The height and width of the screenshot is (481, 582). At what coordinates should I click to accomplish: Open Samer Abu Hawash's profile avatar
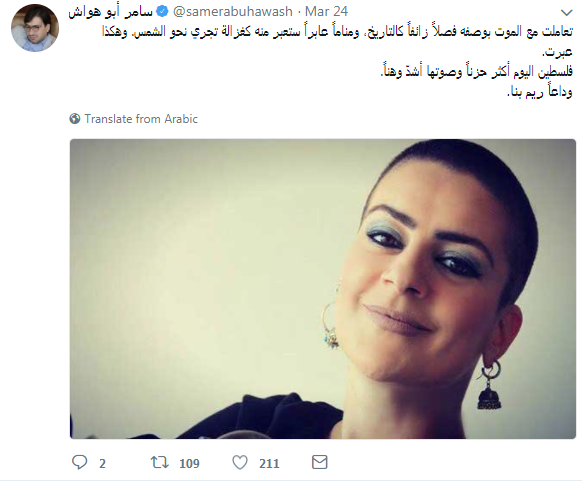(35, 28)
